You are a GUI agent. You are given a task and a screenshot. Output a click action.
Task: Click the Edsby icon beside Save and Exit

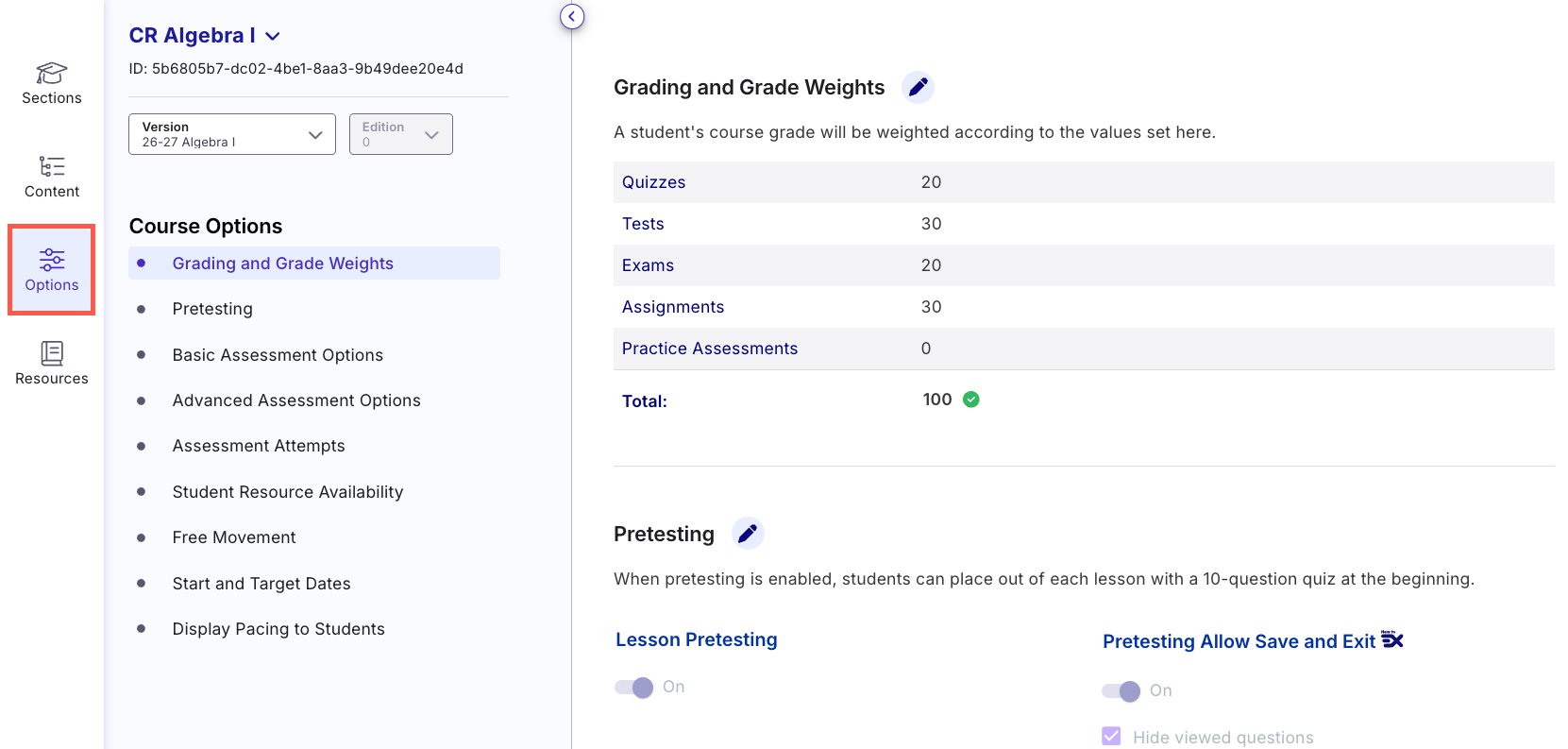1392,639
